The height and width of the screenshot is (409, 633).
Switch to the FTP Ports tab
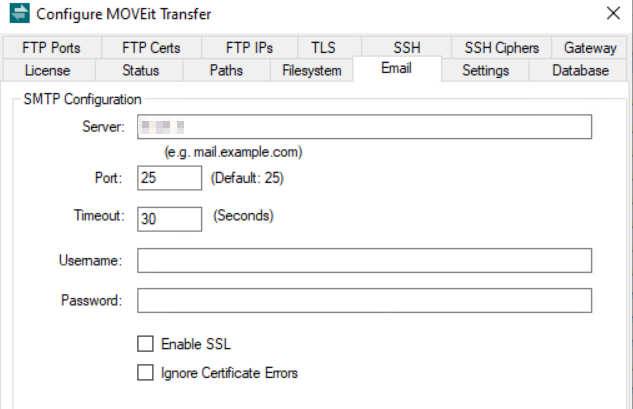pyautogui.click(x=52, y=48)
